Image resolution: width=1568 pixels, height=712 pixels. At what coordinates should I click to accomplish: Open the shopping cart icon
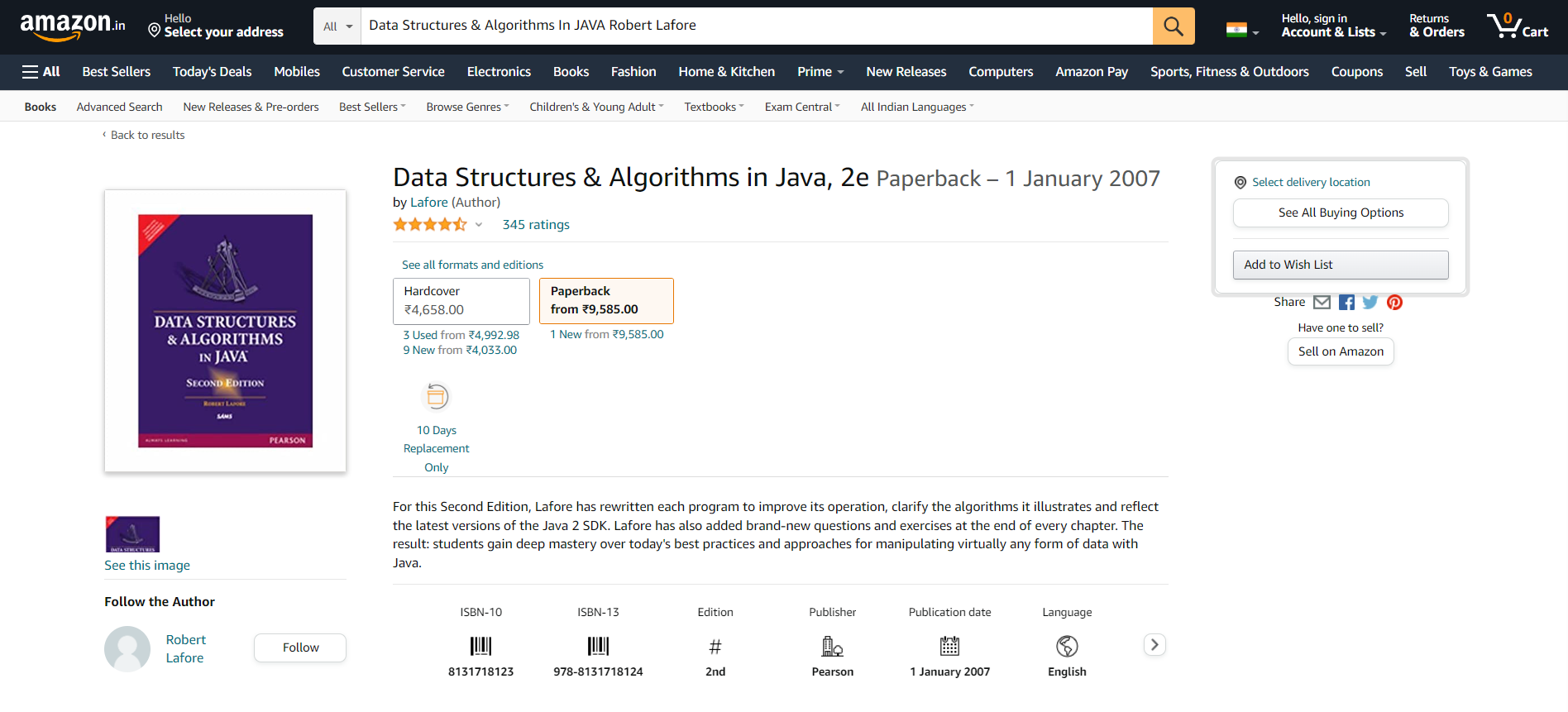pos(1517,26)
